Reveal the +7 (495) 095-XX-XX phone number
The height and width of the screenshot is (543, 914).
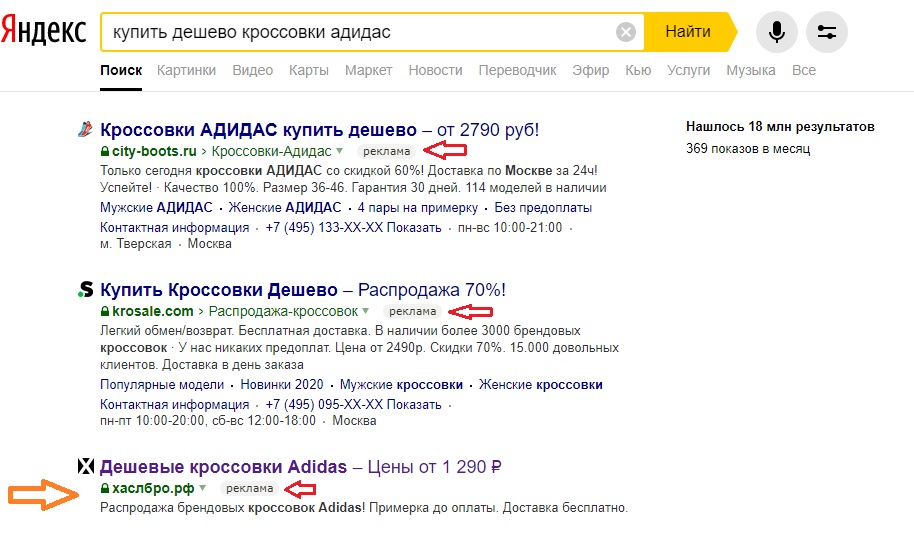(353, 404)
